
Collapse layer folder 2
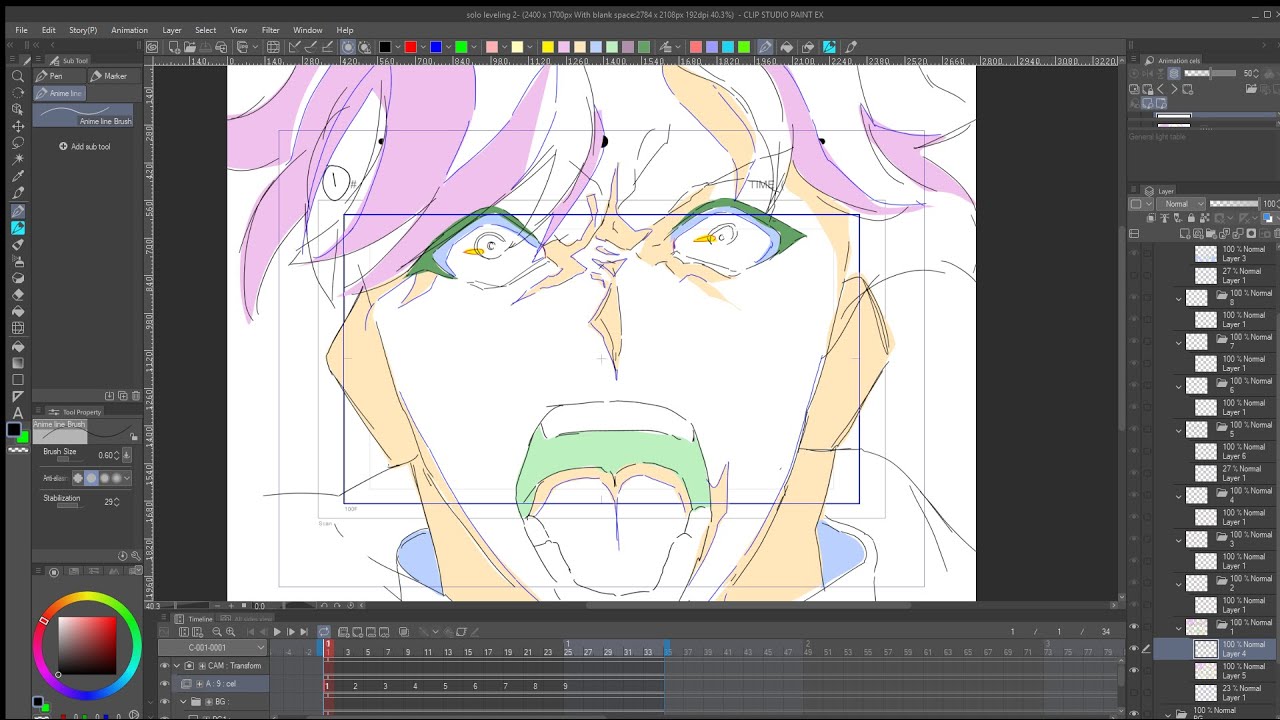1179,585
